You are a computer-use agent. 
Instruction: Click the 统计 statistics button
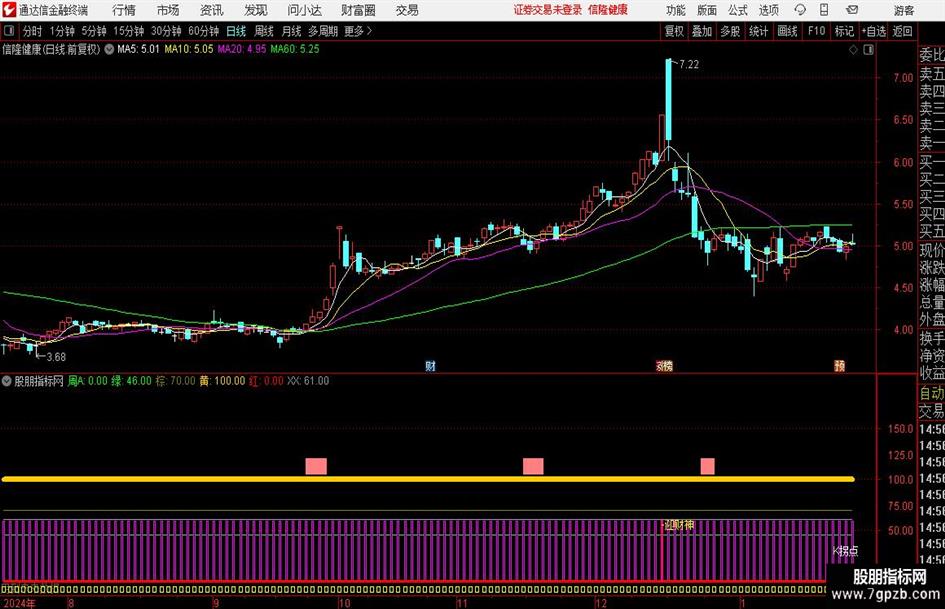(x=758, y=31)
